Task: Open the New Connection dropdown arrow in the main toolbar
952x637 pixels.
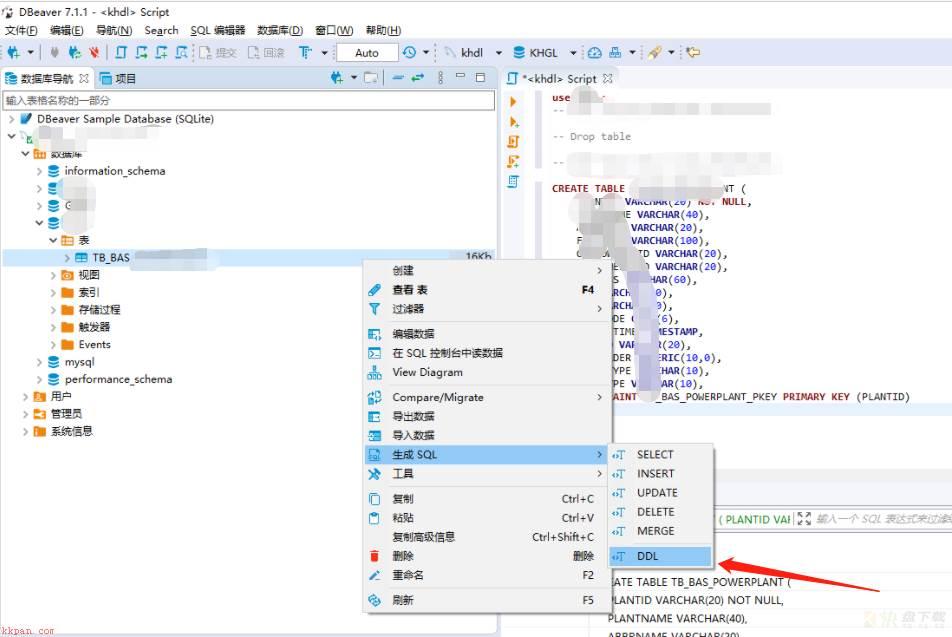Action: pos(30,52)
